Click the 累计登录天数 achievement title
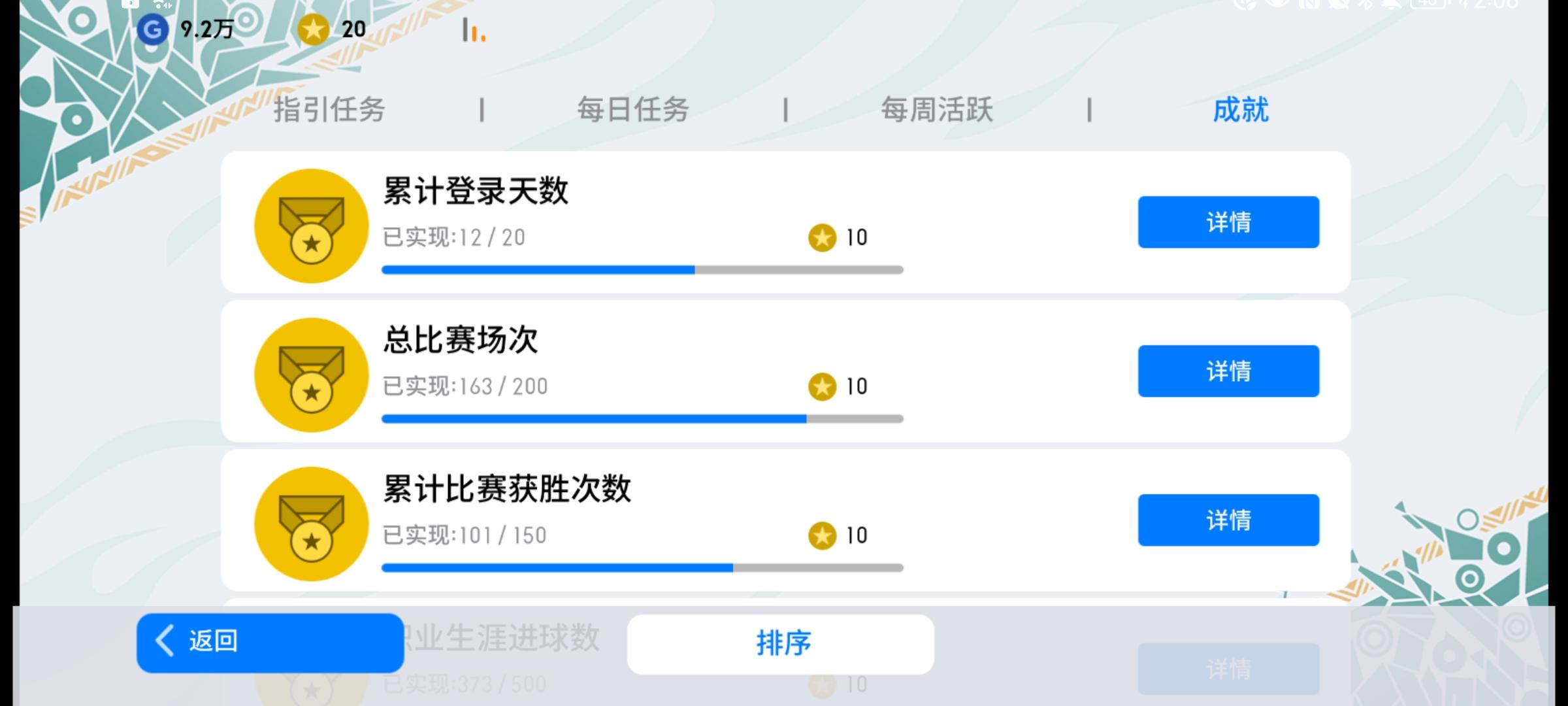Image resolution: width=1568 pixels, height=706 pixels. pyautogui.click(x=476, y=192)
